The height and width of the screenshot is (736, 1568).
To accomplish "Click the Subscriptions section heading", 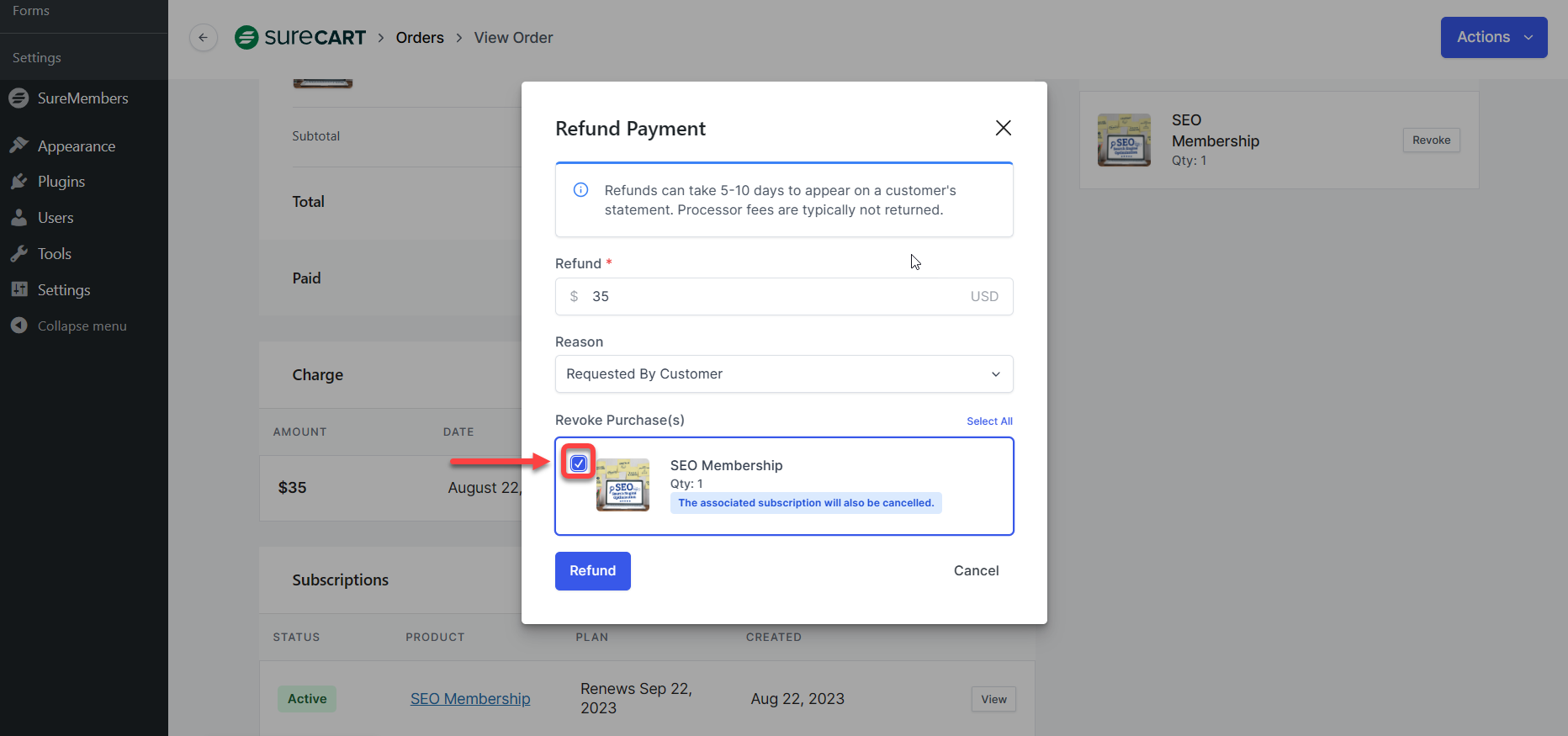I will 341,580.
